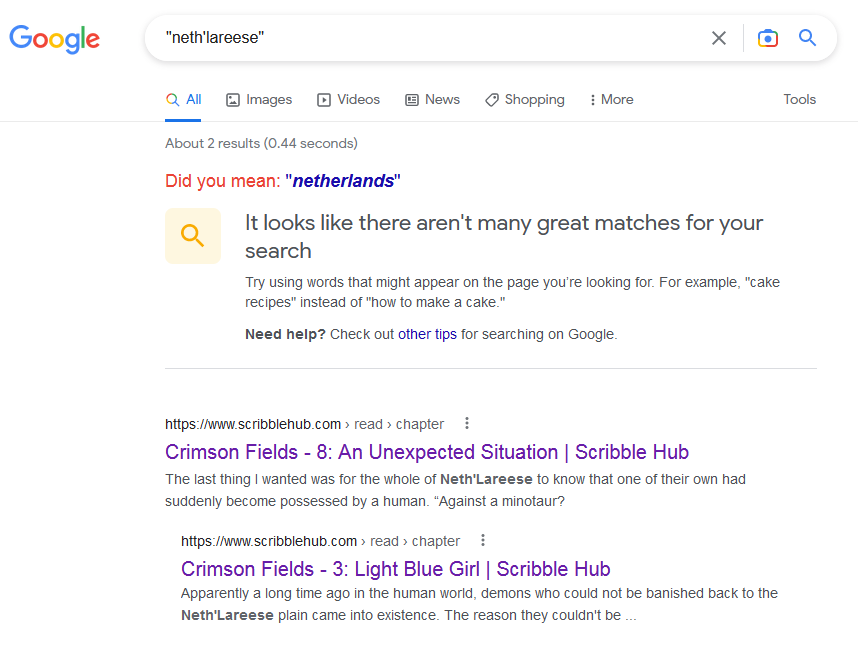858x657 pixels.
Task: Click the magnifying glass search button
Action: pyautogui.click(x=807, y=38)
